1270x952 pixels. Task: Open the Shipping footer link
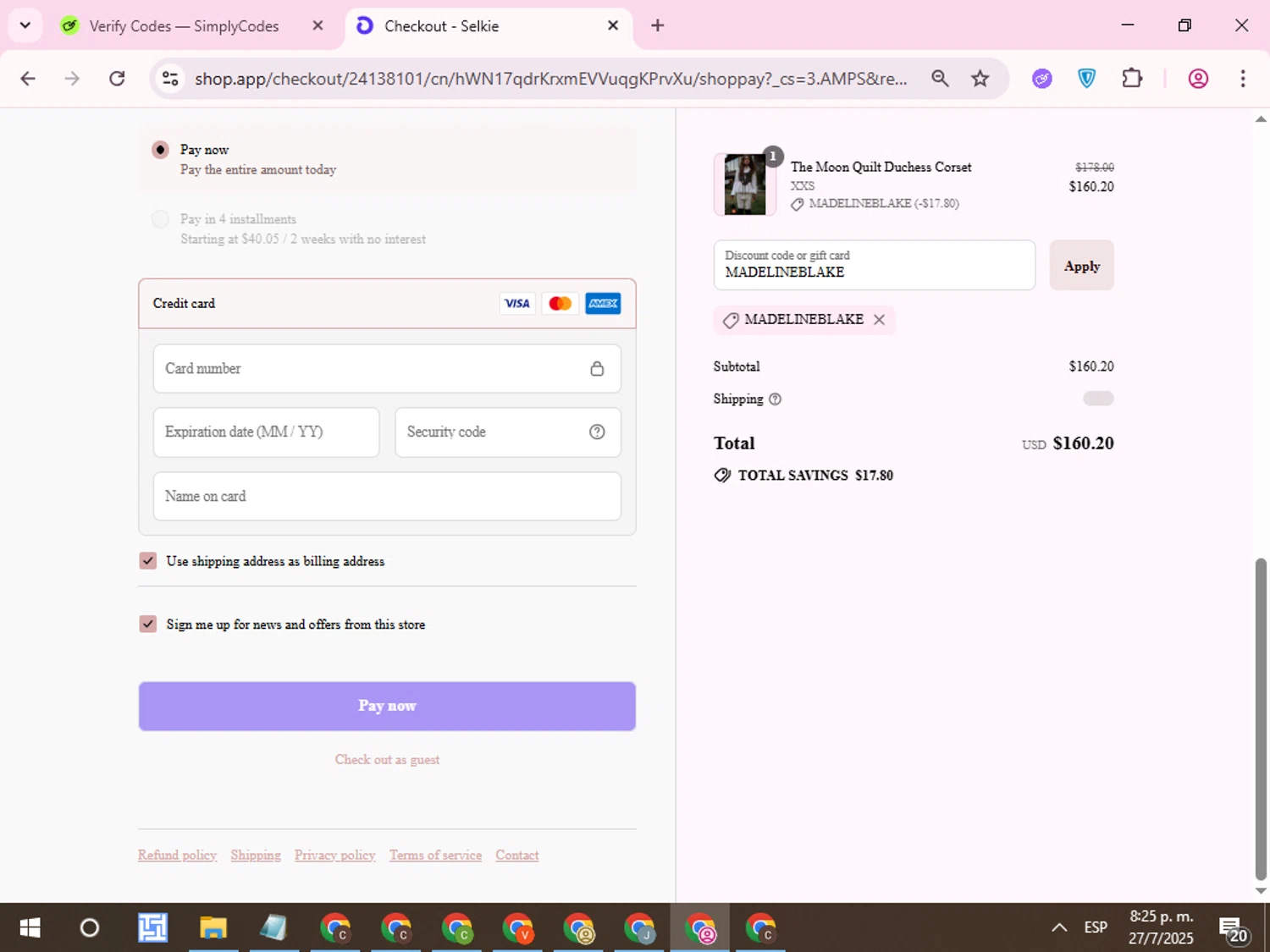click(256, 856)
